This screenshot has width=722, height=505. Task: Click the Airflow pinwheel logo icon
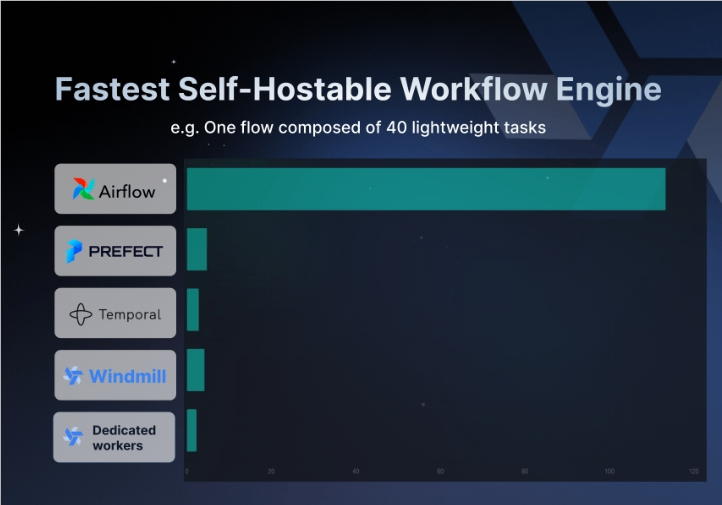click(x=83, y=189)
